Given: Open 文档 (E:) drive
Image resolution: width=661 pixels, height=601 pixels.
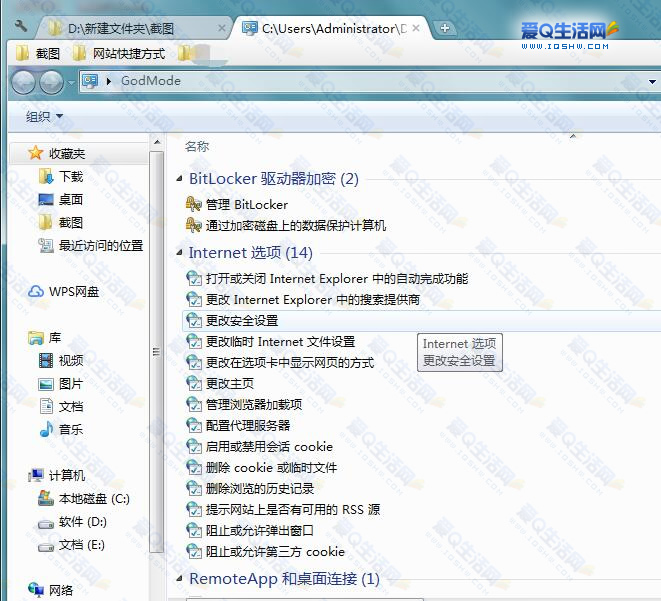Looking at the screenshot, I should 72,545.
